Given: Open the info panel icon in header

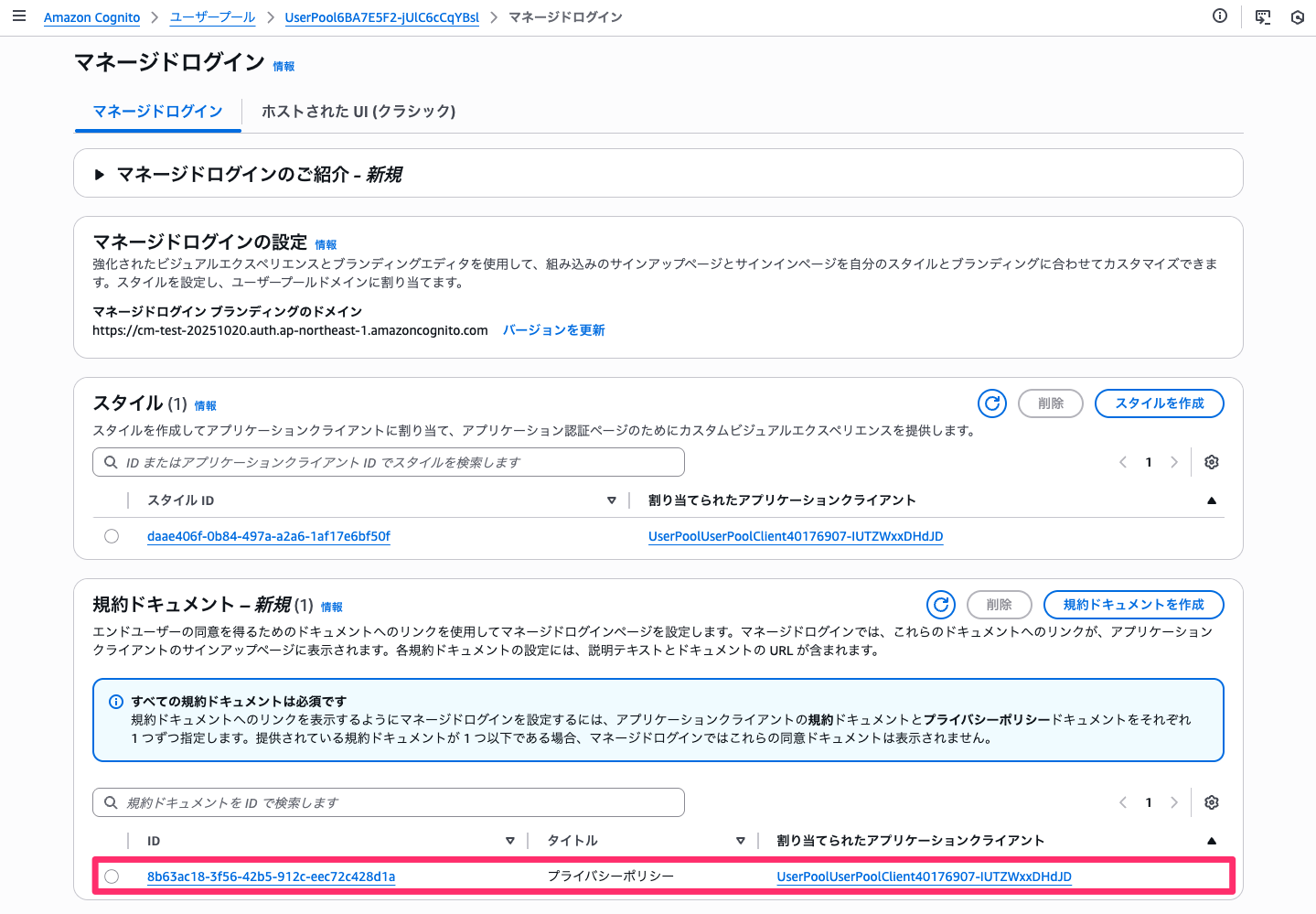Looking at the screenshot, I should pos(1220,16).
